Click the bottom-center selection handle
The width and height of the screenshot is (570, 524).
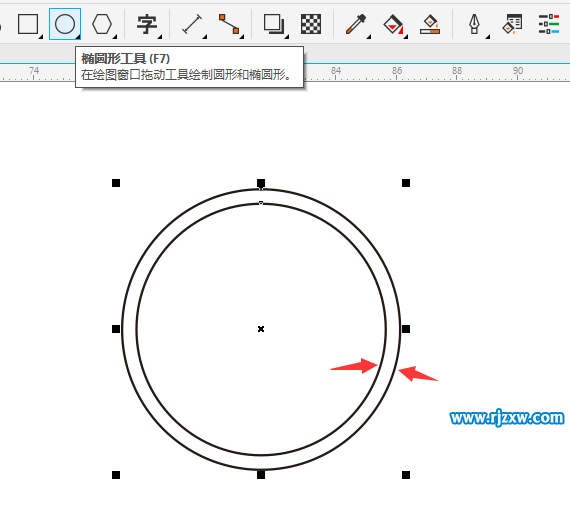click(261, 475)
